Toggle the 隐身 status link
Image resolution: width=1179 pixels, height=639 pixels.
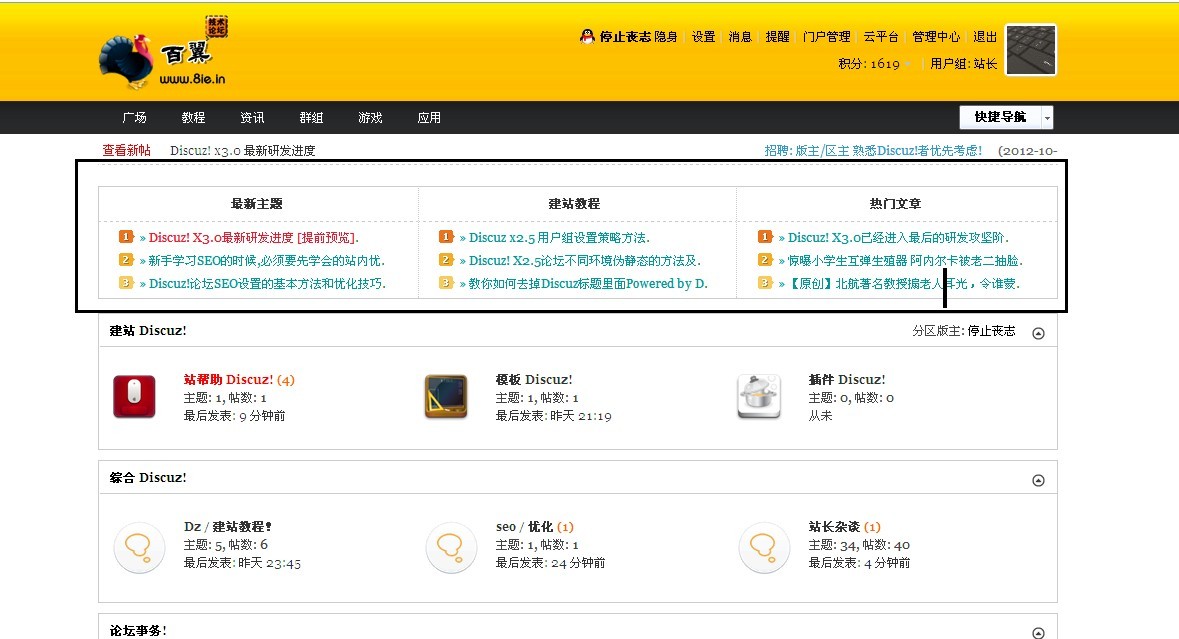tap(665, 37)
